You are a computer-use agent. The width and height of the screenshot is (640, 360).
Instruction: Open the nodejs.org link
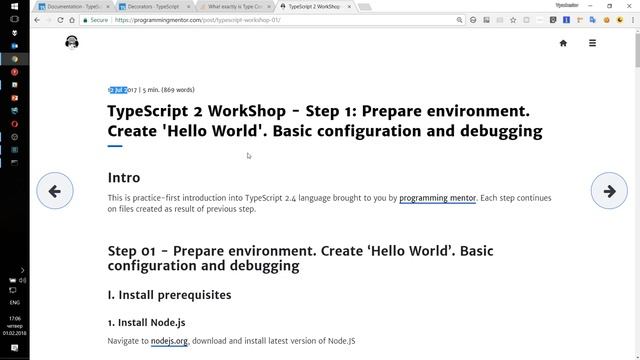(x=169, y=341)
